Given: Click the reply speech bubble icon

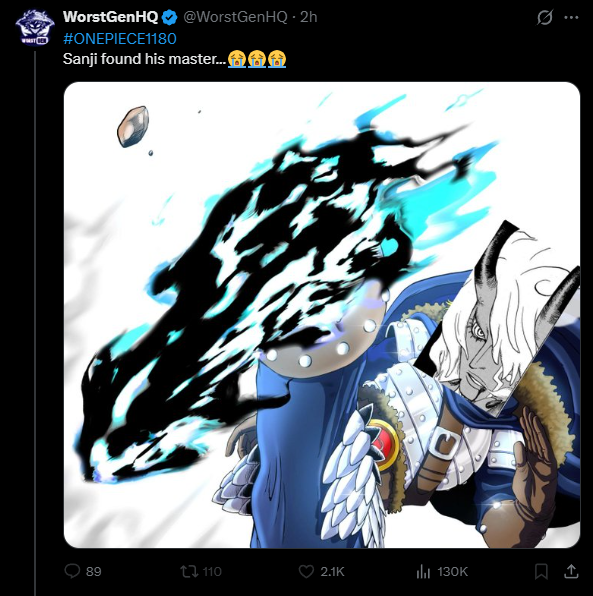Looking at the screenshot, I should tap(72, 571).
